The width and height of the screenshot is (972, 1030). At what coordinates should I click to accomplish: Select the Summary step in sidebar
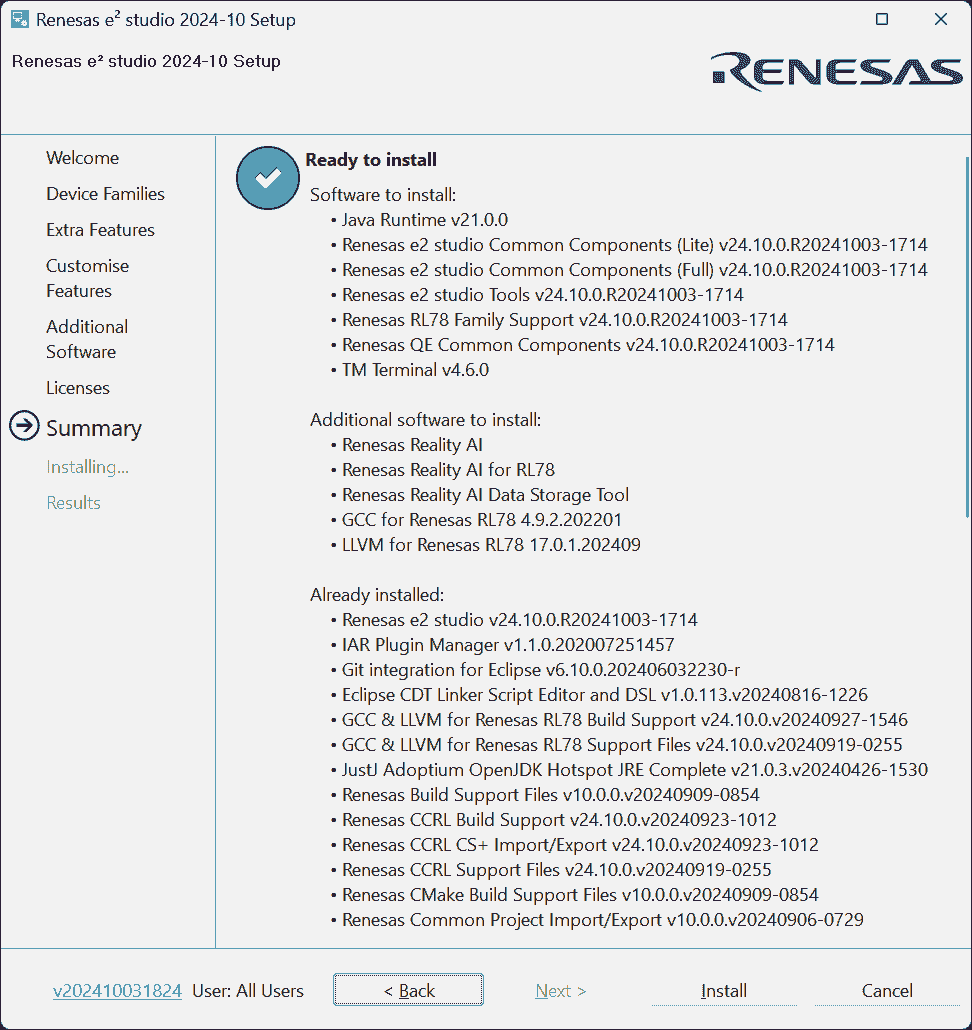(x=94, y=428)
